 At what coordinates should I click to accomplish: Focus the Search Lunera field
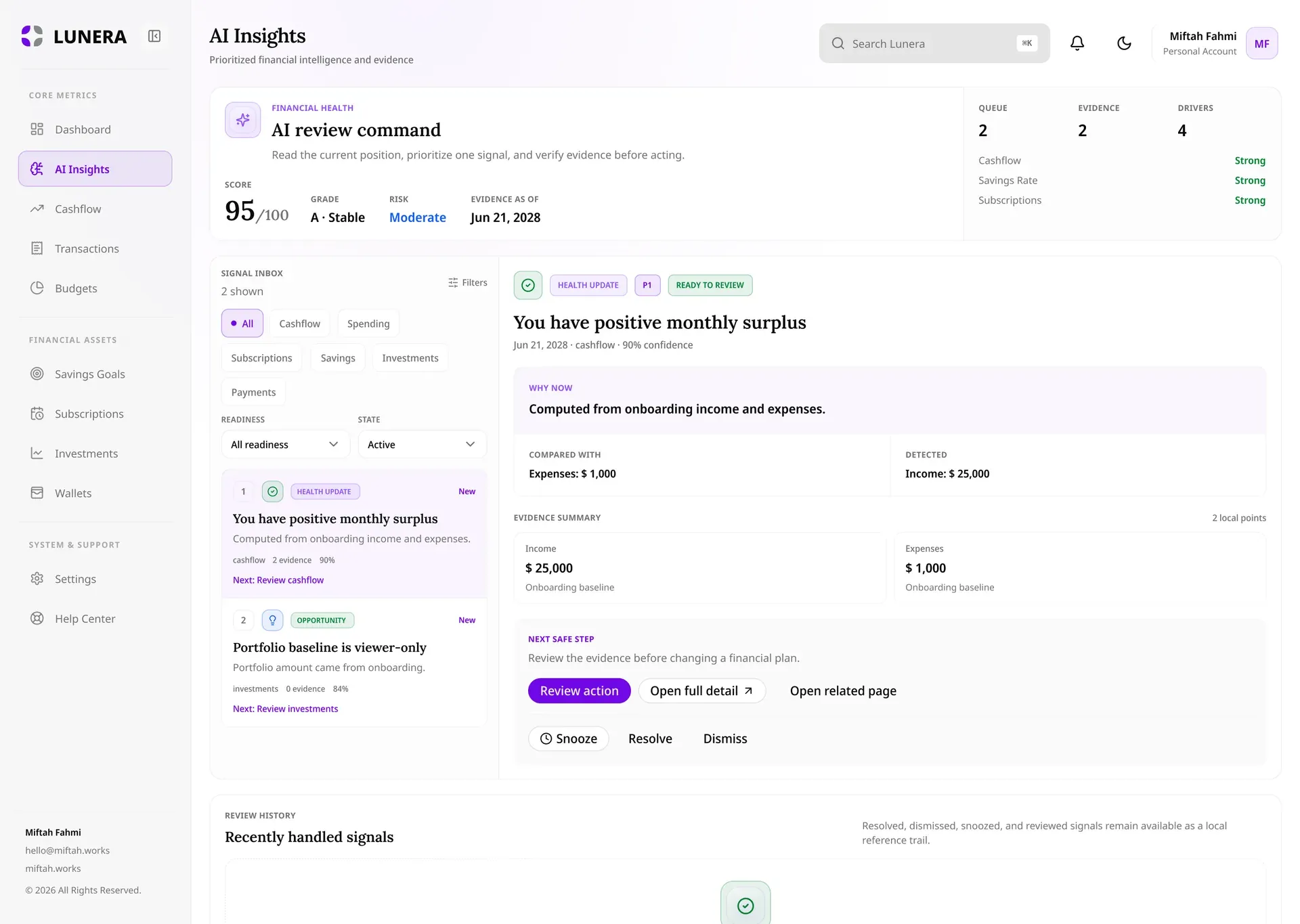pyautogui.click(x=934, y=43)
